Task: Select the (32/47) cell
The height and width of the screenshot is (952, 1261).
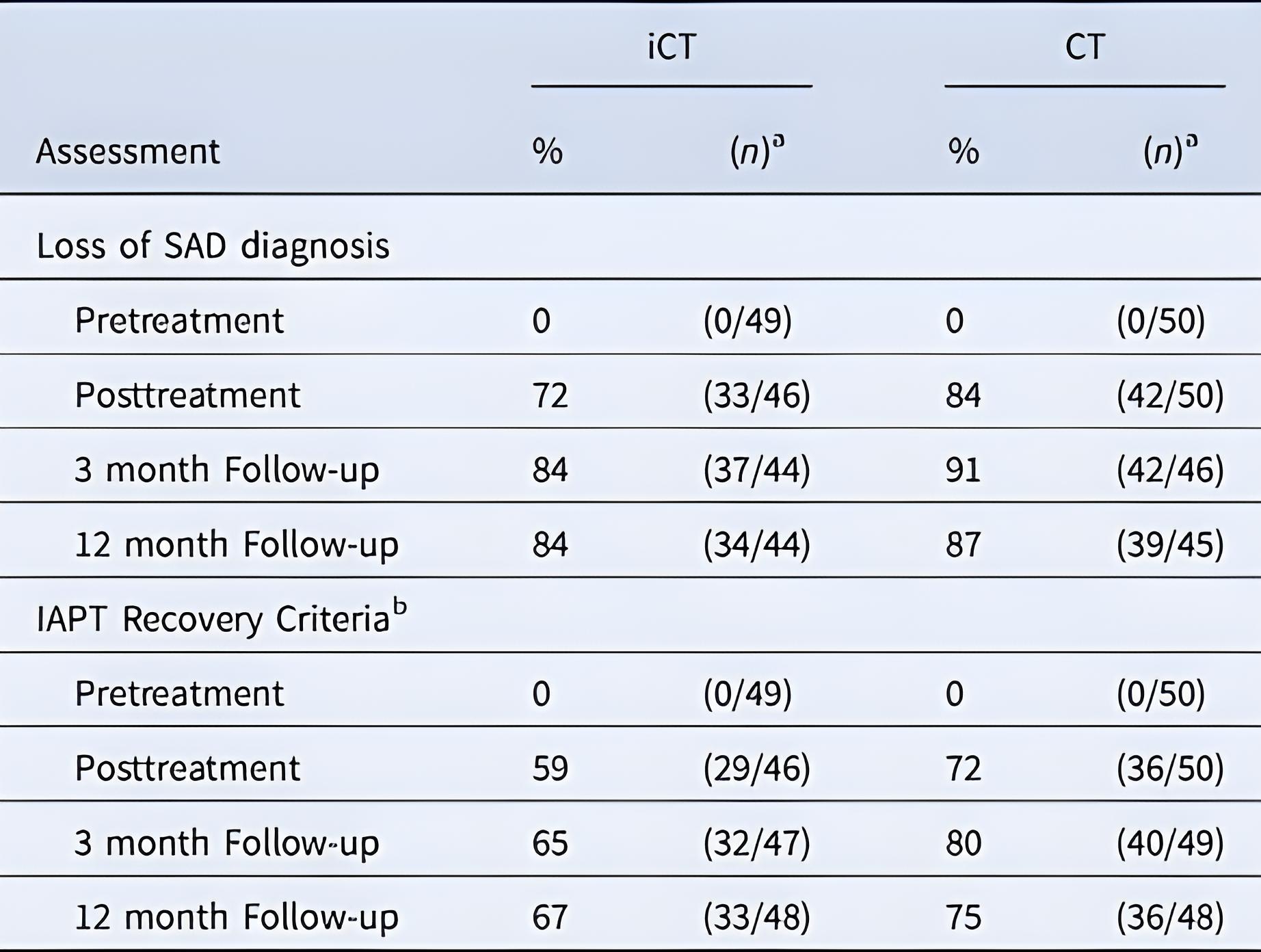Action: coord(756,843)
